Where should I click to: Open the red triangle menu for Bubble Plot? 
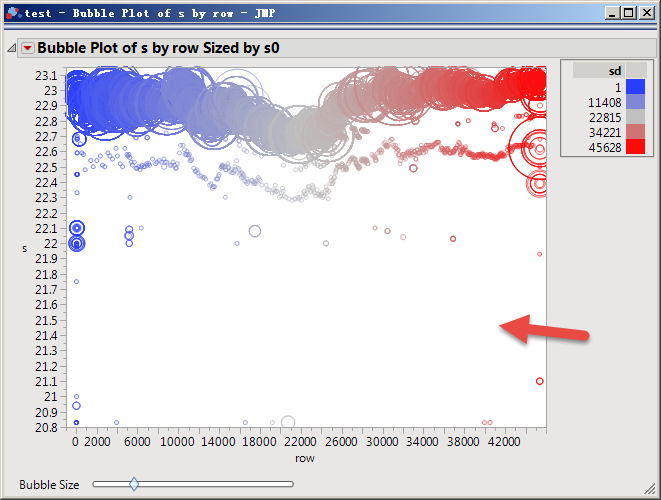coord(27,48)
